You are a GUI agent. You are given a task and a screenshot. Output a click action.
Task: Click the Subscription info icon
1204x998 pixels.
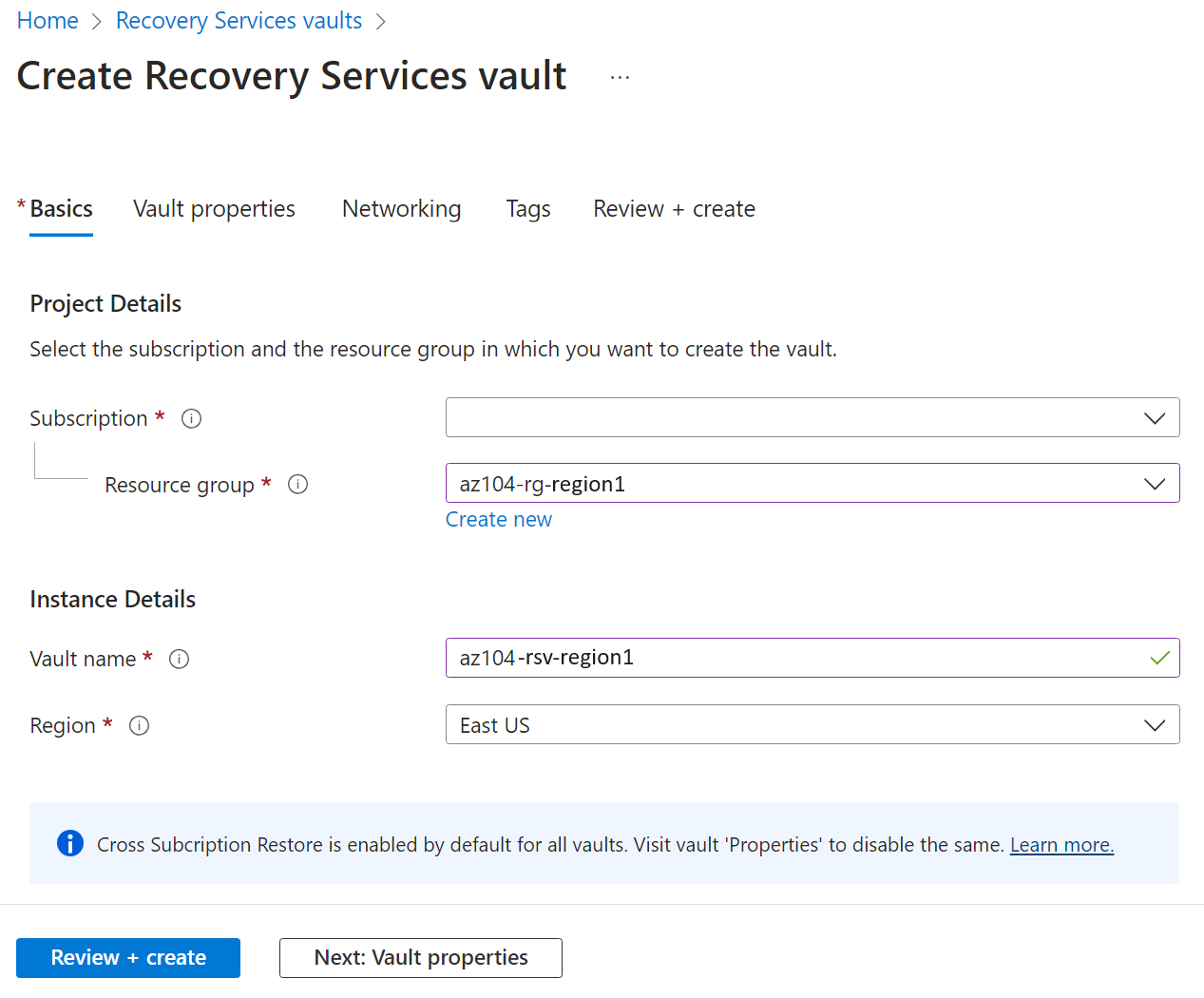click(x=191, y=418)
